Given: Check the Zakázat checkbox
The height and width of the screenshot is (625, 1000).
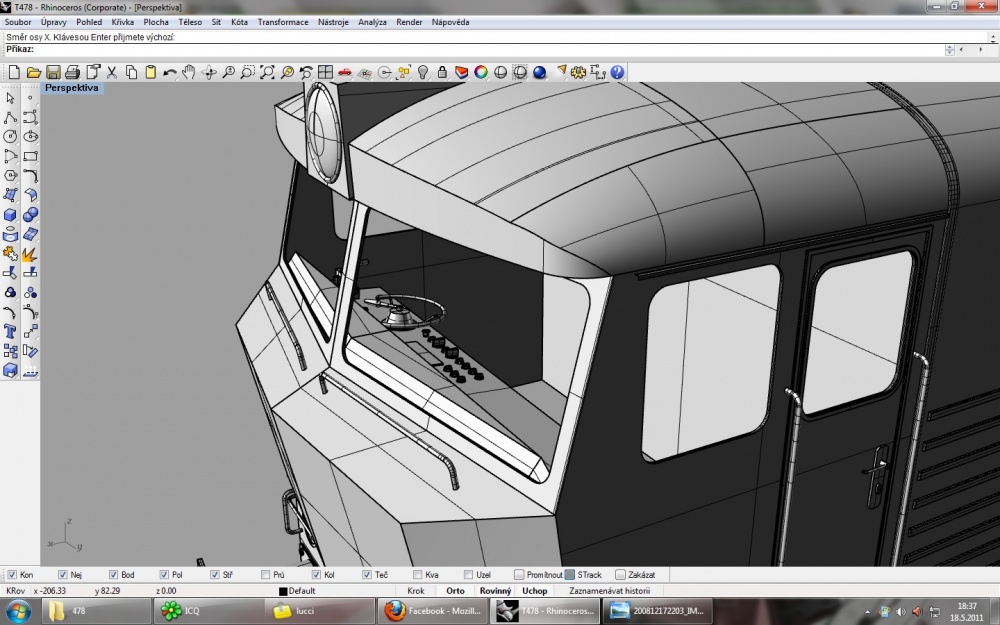Looking at the screenshot, I should [621, 575].
